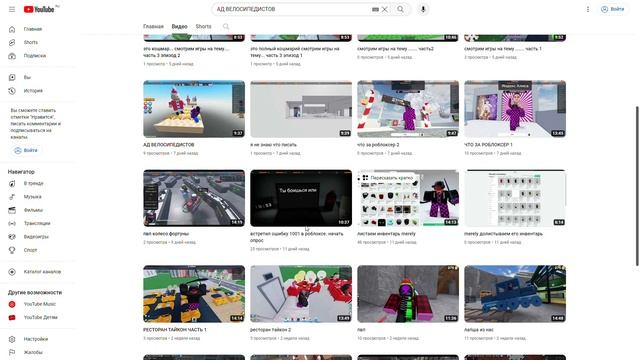Open Настройки in the sidebar
Viewport: 640px width, 360px height.
coord(36,339)
